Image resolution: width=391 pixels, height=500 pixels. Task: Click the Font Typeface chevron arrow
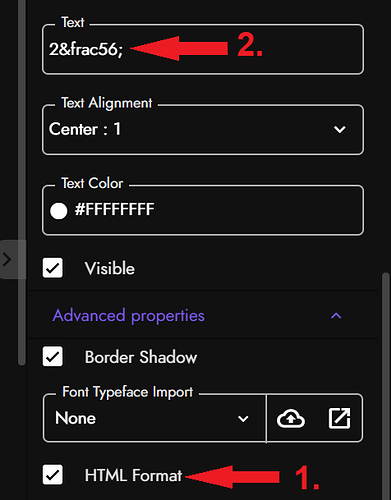click(x=243, y=418)
